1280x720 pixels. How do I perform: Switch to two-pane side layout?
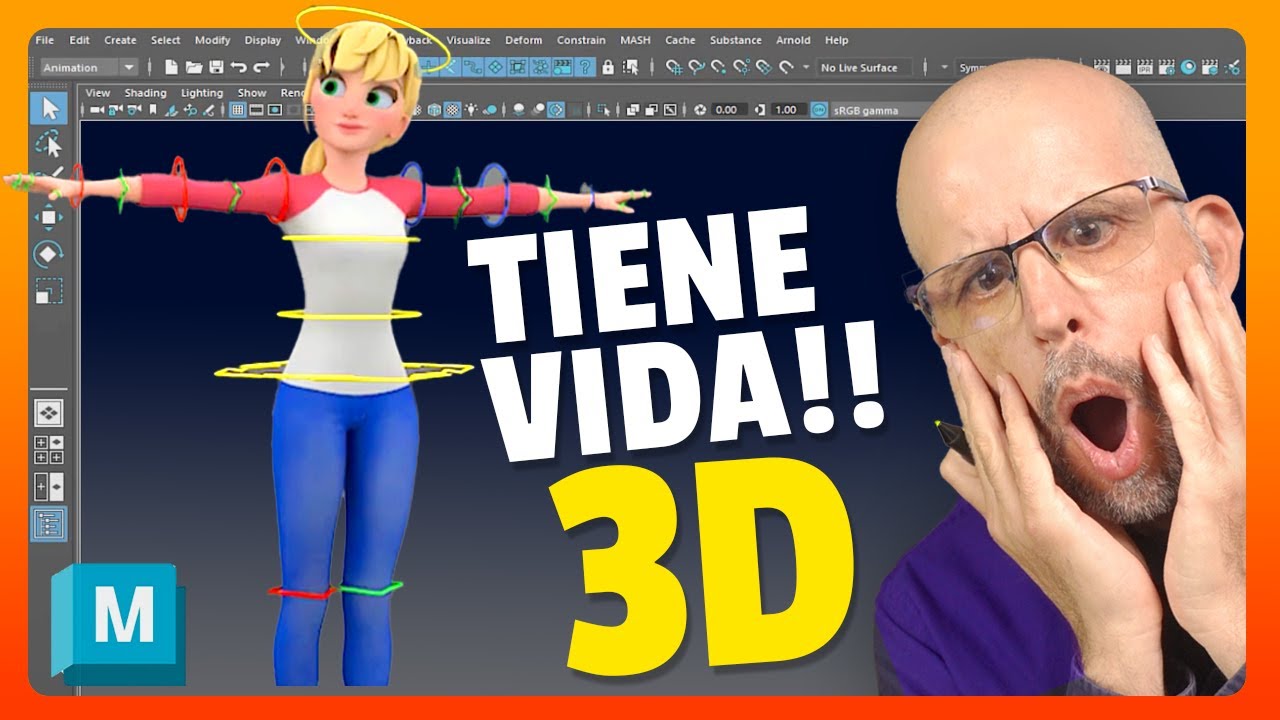pyautogui.click(x=49, y=487)
